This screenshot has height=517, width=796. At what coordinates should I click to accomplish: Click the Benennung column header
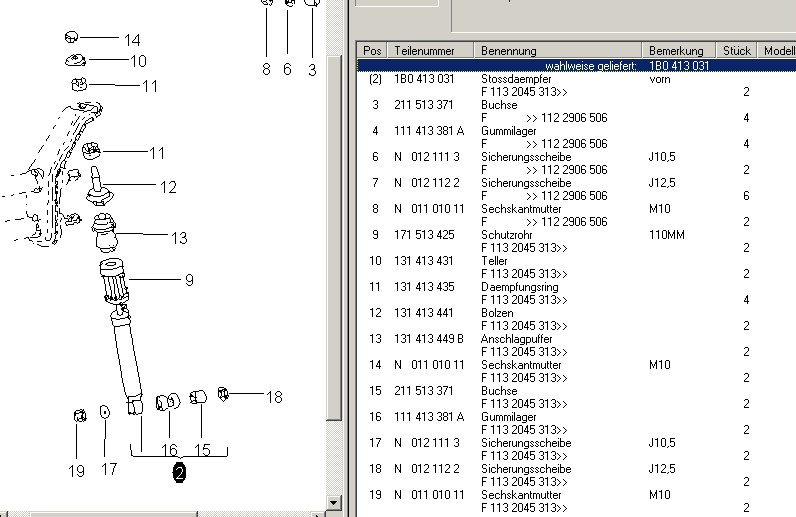pyautogui.click(x=509, y=50)
